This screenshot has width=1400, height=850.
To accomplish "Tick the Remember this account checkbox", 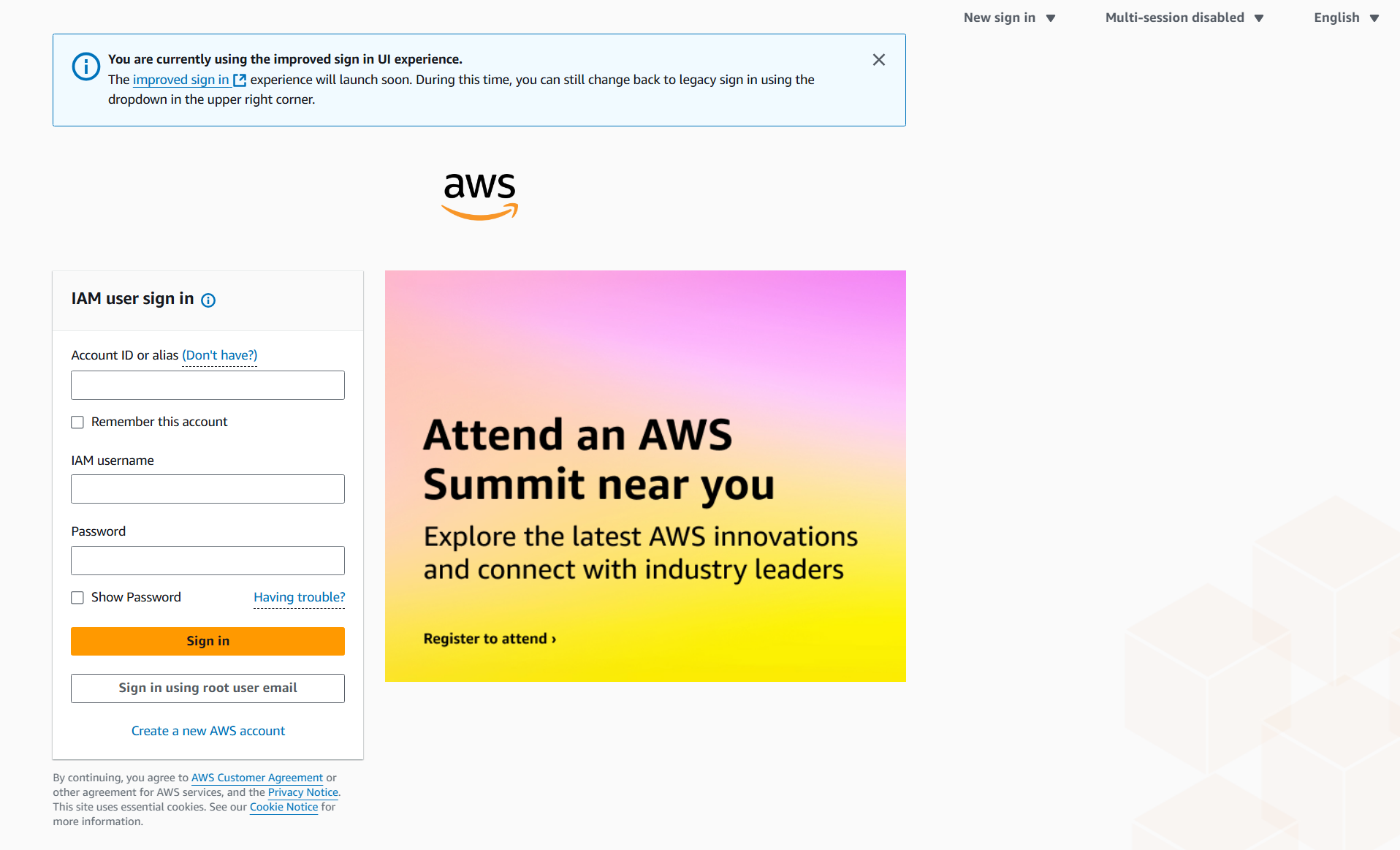I will (x=77, y=422).
